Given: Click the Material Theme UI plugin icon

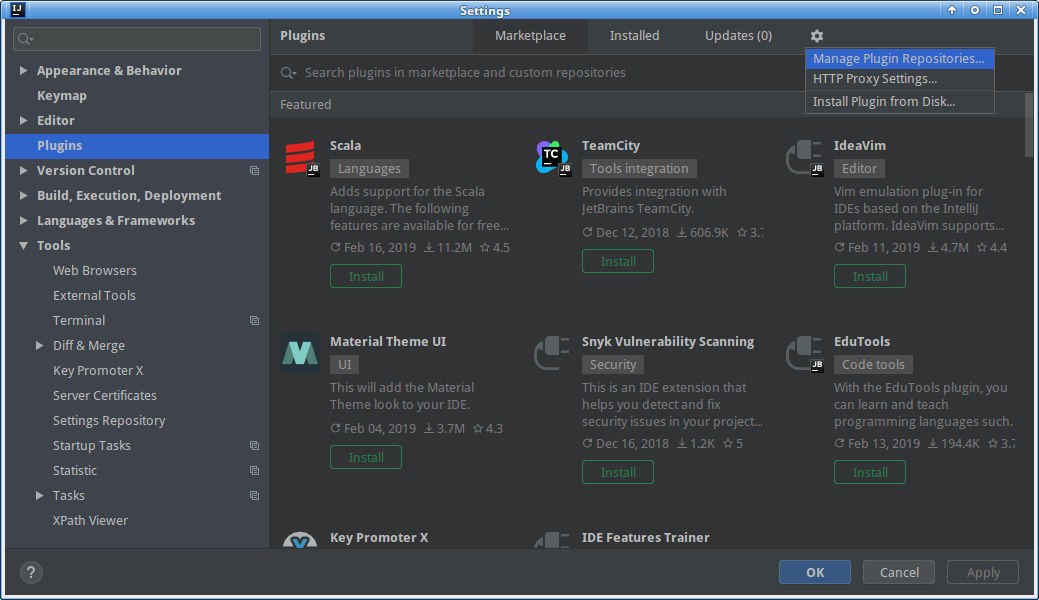Looking at the screenshot, I should point(300,353).
